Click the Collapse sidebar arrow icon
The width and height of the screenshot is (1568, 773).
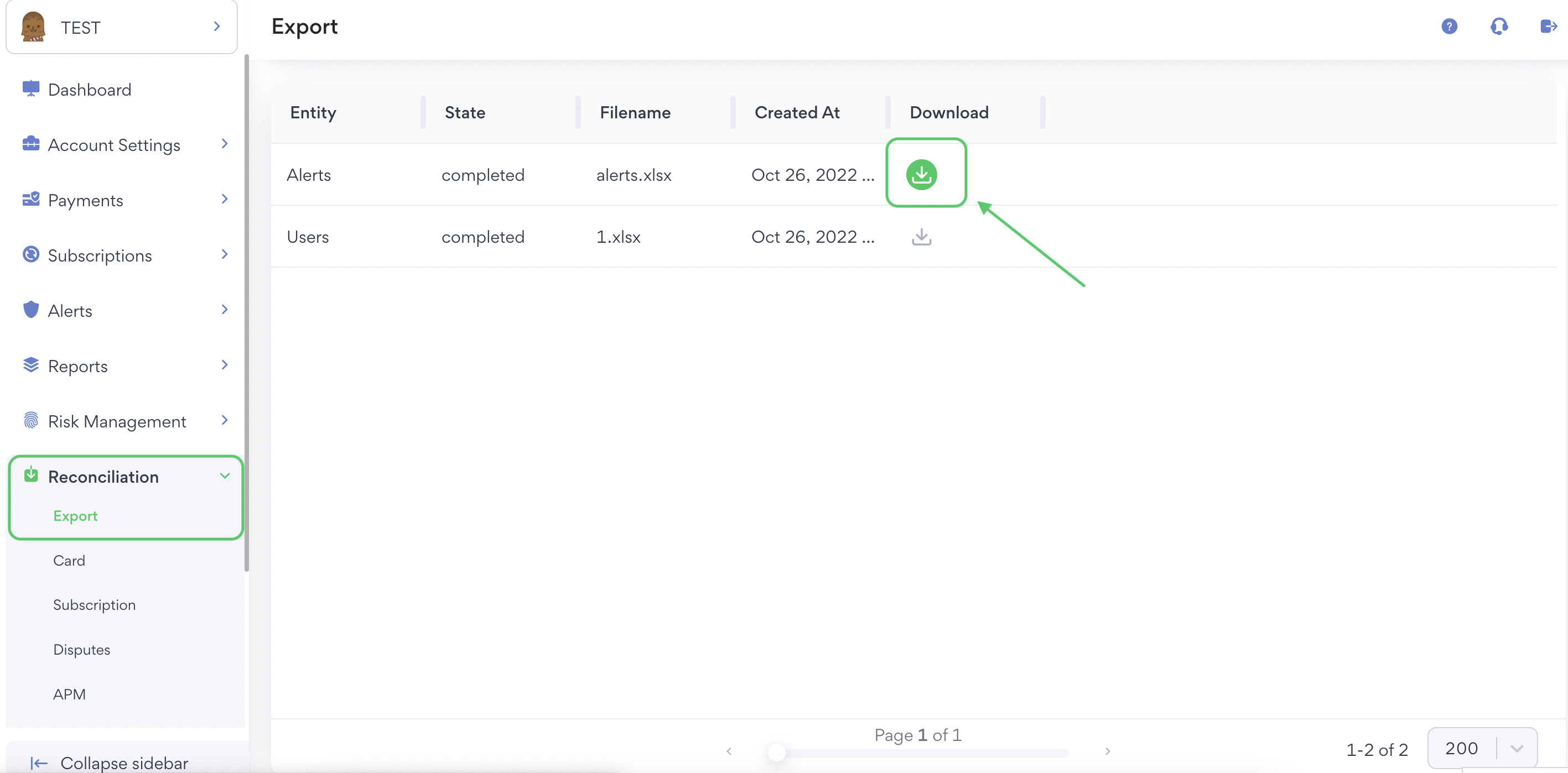pyautogui.click(x=39, y=762)
